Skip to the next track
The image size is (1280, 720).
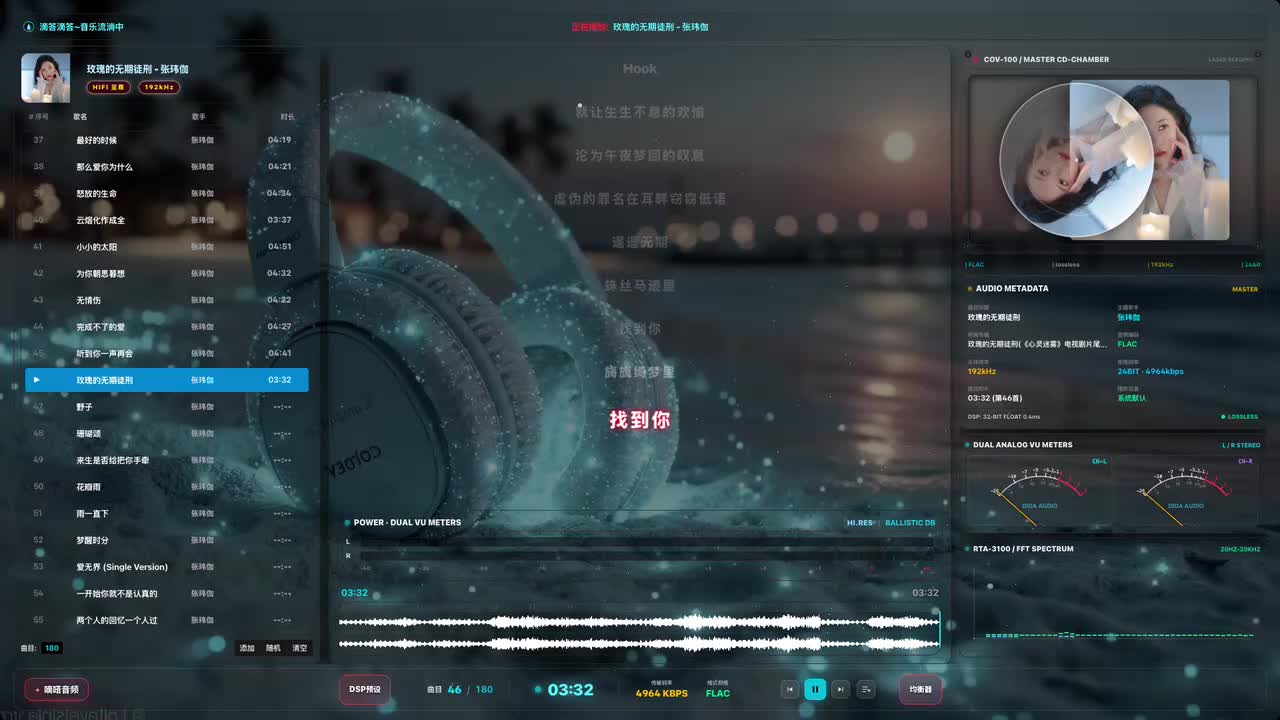coord(840,689)
